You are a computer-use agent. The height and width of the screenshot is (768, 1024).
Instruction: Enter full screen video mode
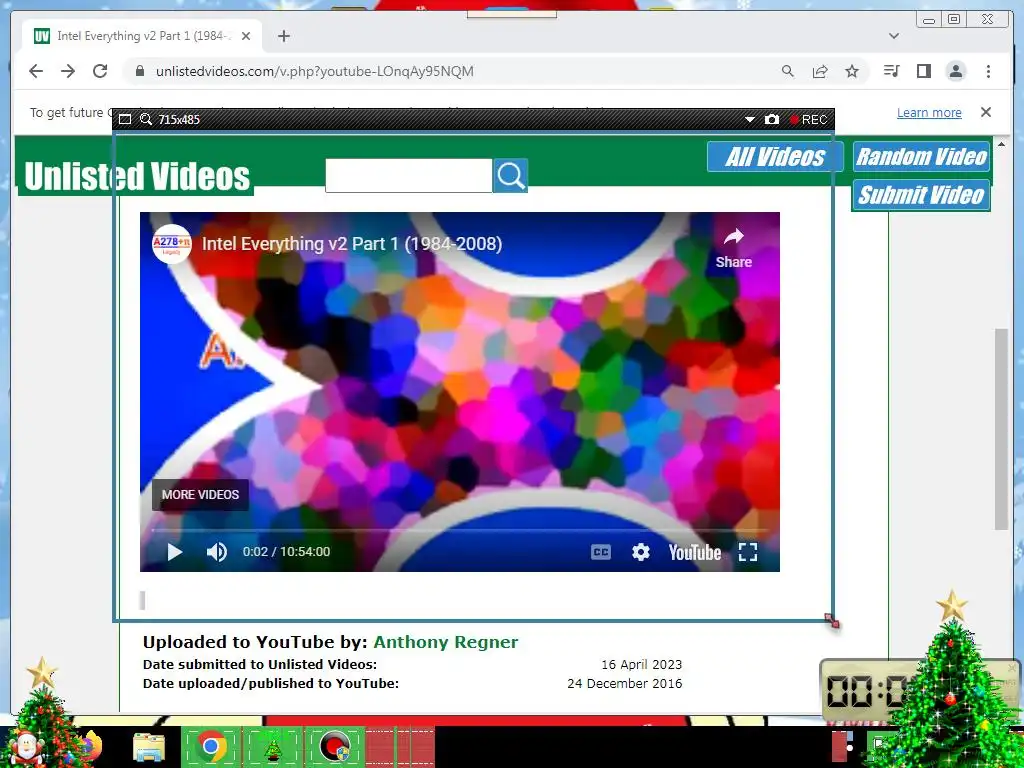748,552
